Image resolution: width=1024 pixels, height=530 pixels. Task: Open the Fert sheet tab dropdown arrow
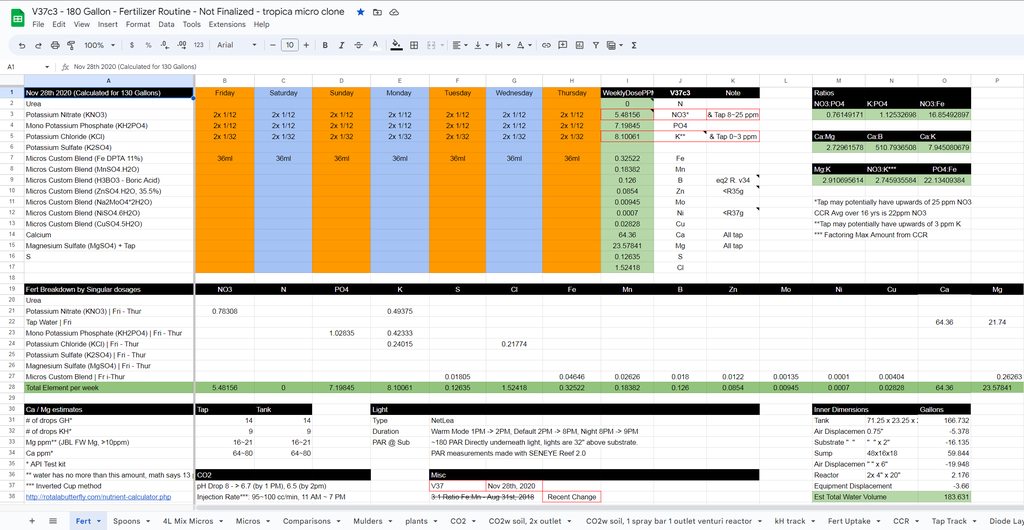tap(99, 521)
